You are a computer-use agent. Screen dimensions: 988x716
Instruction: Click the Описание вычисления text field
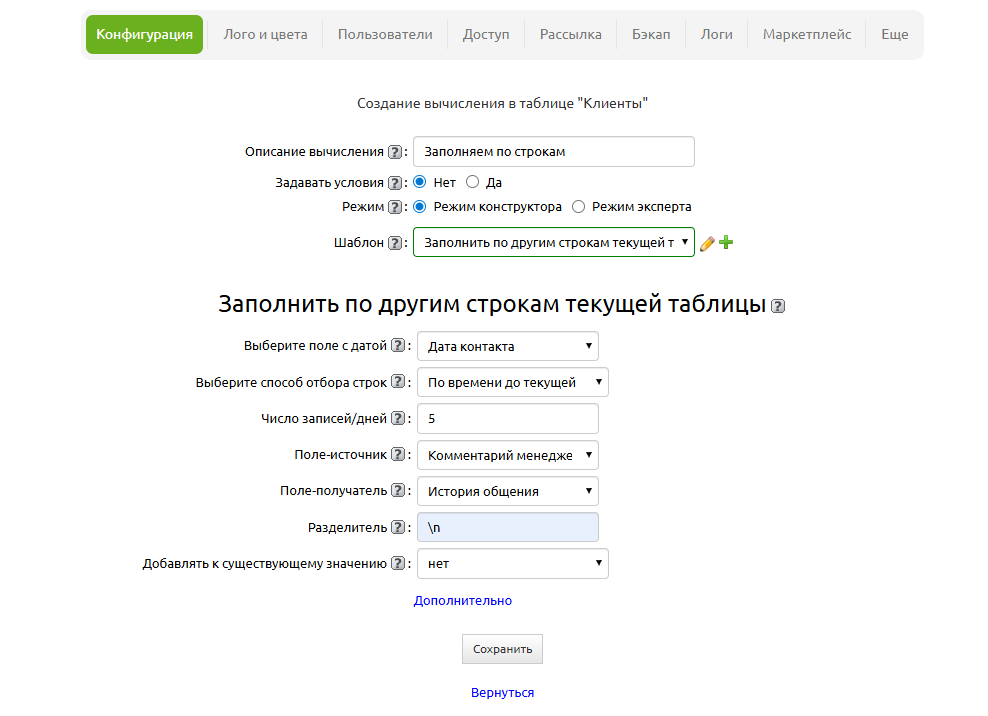coord(554,152)
